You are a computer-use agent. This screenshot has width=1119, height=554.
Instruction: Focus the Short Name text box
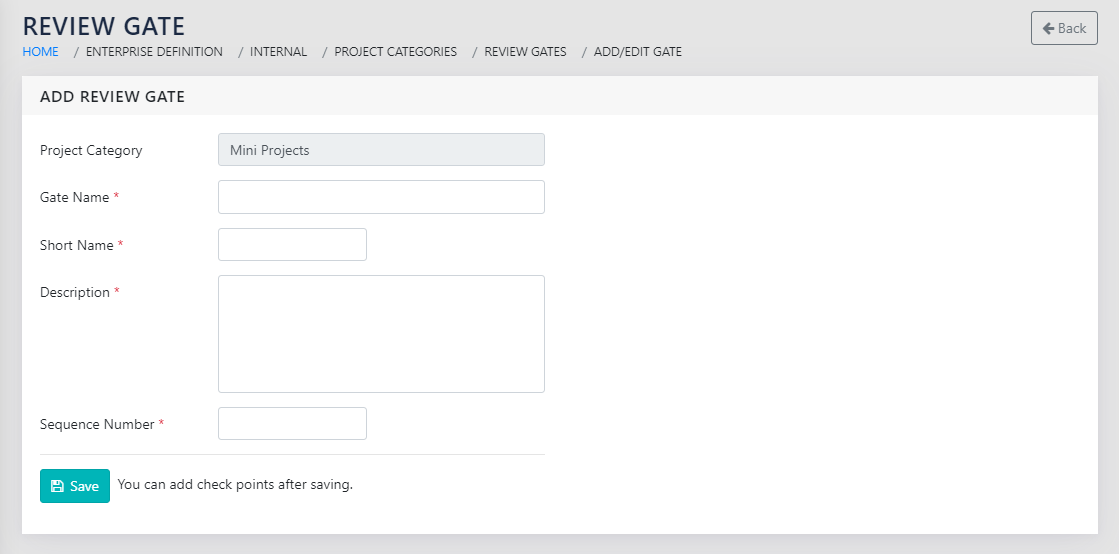click(292, 245)
